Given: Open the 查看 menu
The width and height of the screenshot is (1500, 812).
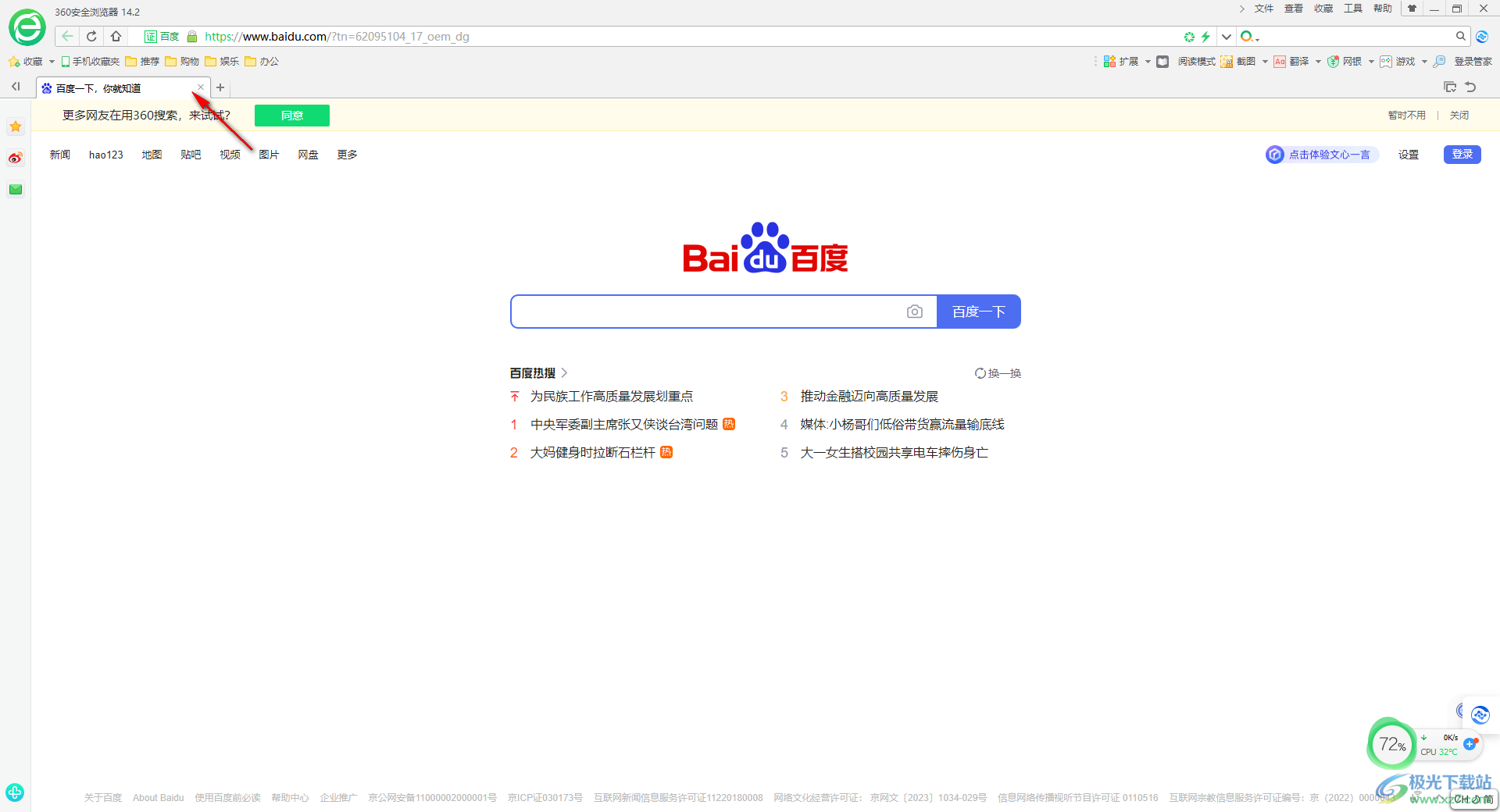Looking at the screenshot, I should (x=1294, y=9).
